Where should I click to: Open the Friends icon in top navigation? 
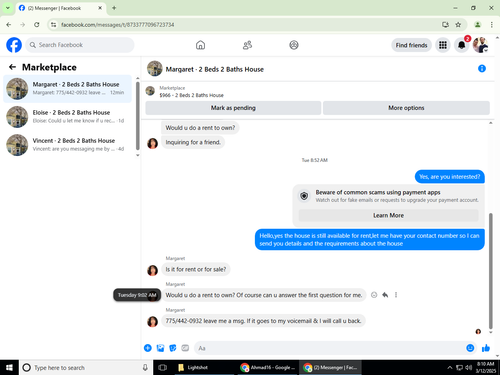click(x=247, y=45)
